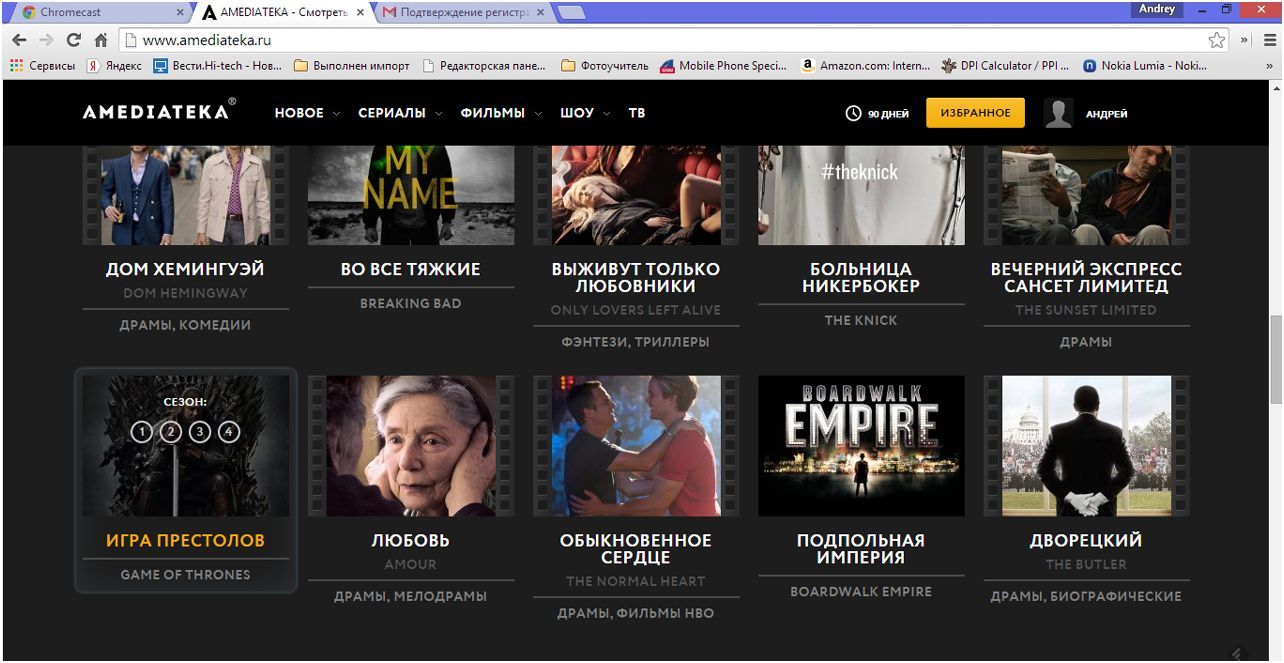
Task: Select season 2 of Игра престолов
Action: pos(171,432)
